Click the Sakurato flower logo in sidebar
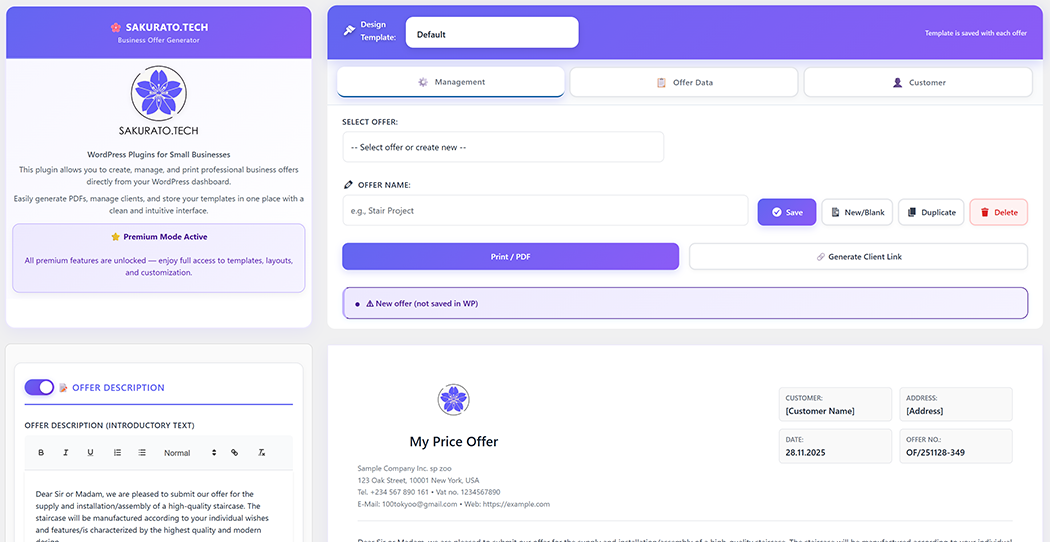Viewport: 1050px width, 542px height. pyautogui.click(x=159, y=94)
